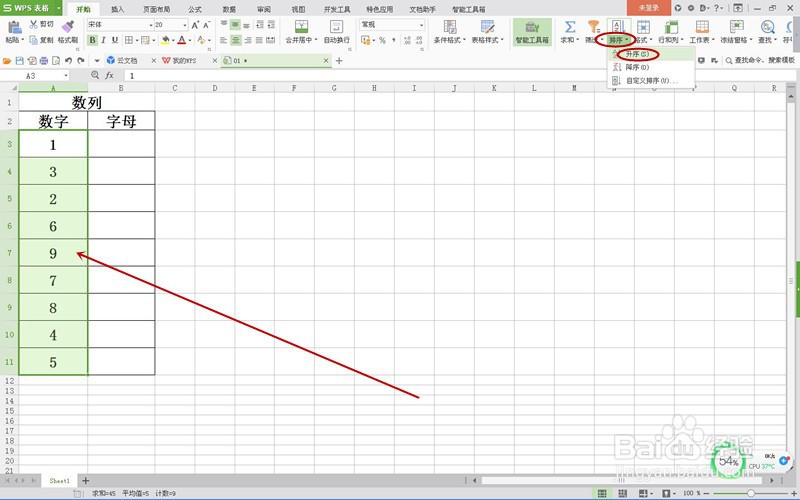This screenshot has width=800, height=500.
Task: Add a new sheet next to Sheet1
Action: tap(86, 481)
